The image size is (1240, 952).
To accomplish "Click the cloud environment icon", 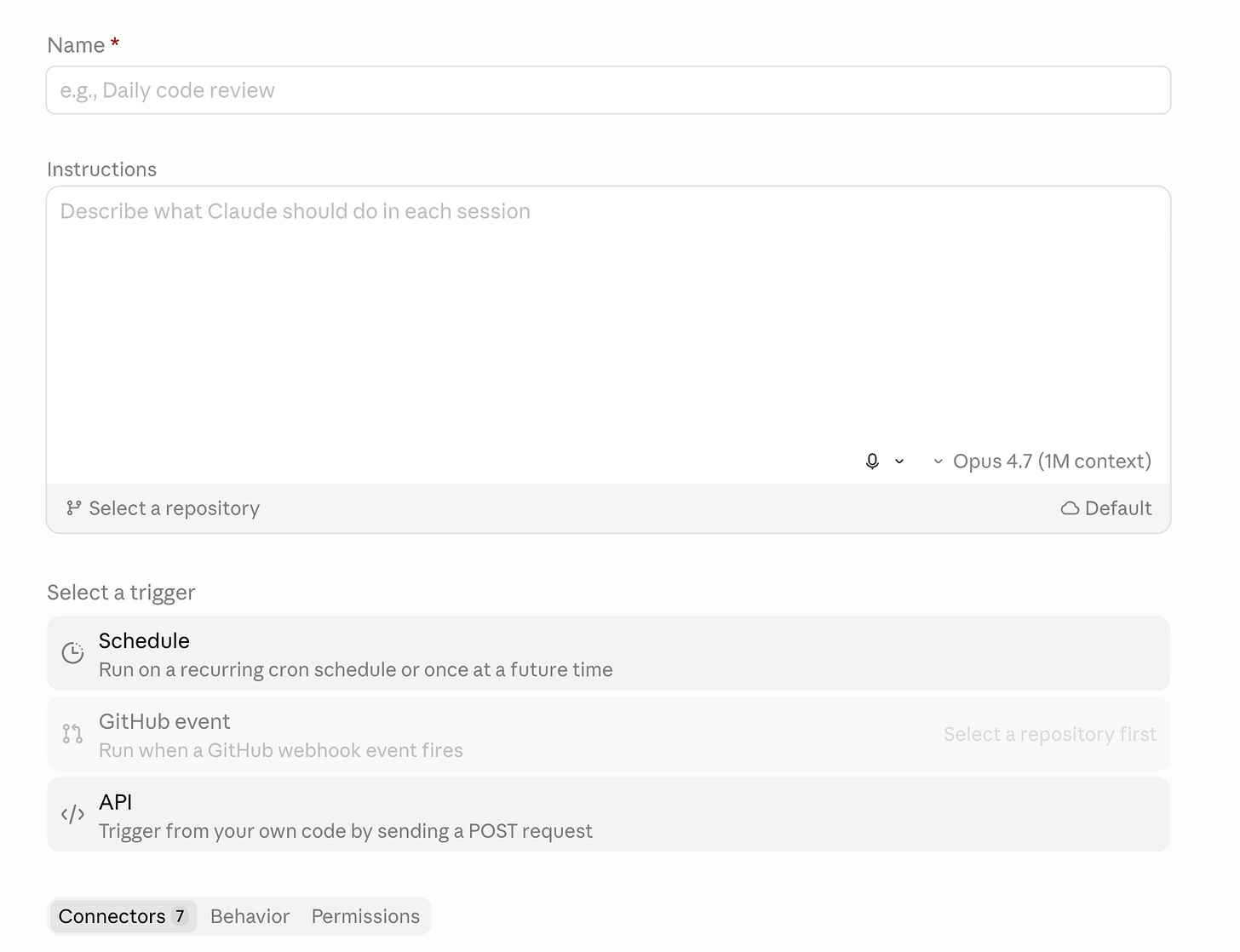I will pyautogui.click(x=1070, y=508).
